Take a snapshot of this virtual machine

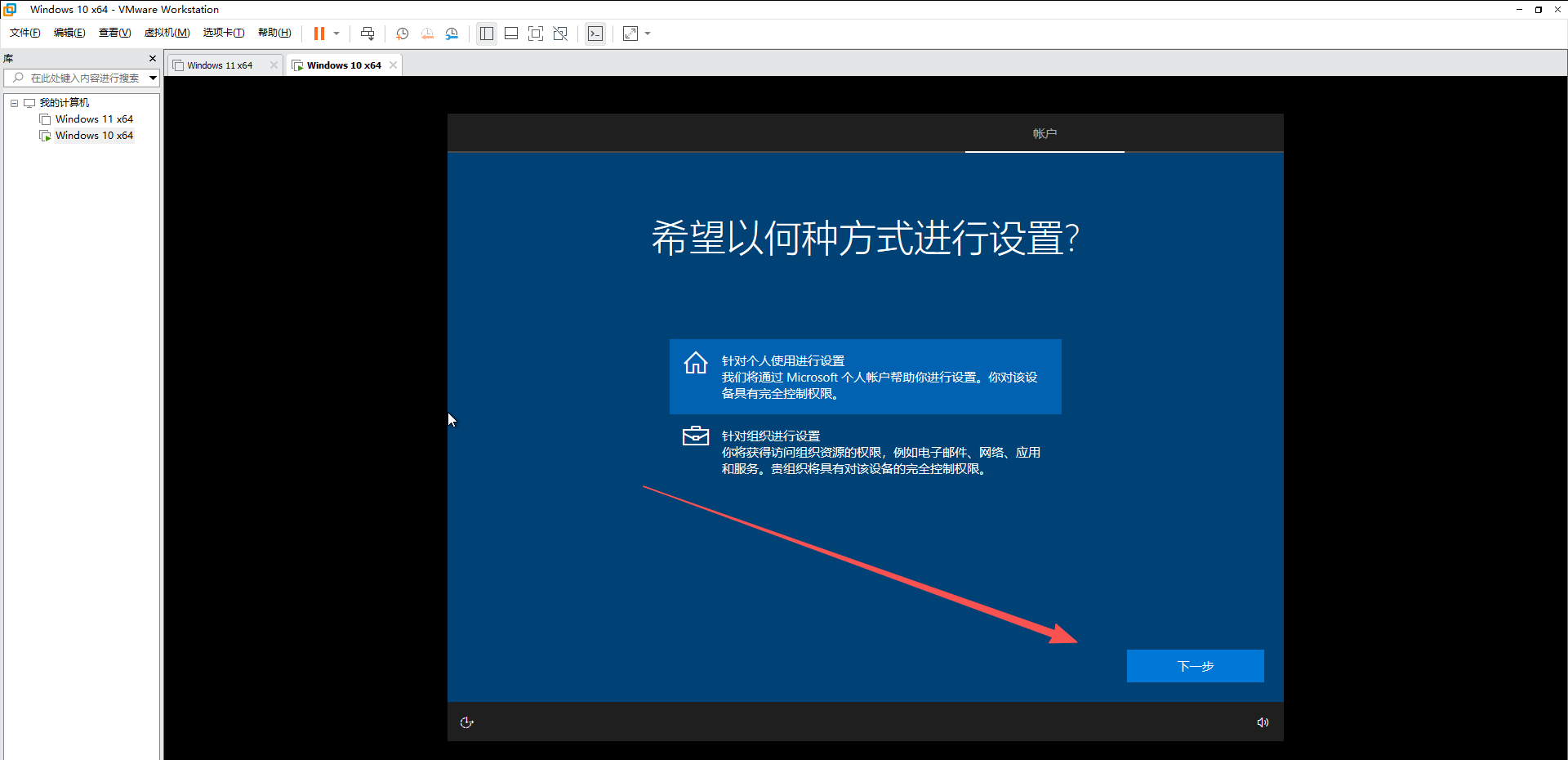[403, 34]
